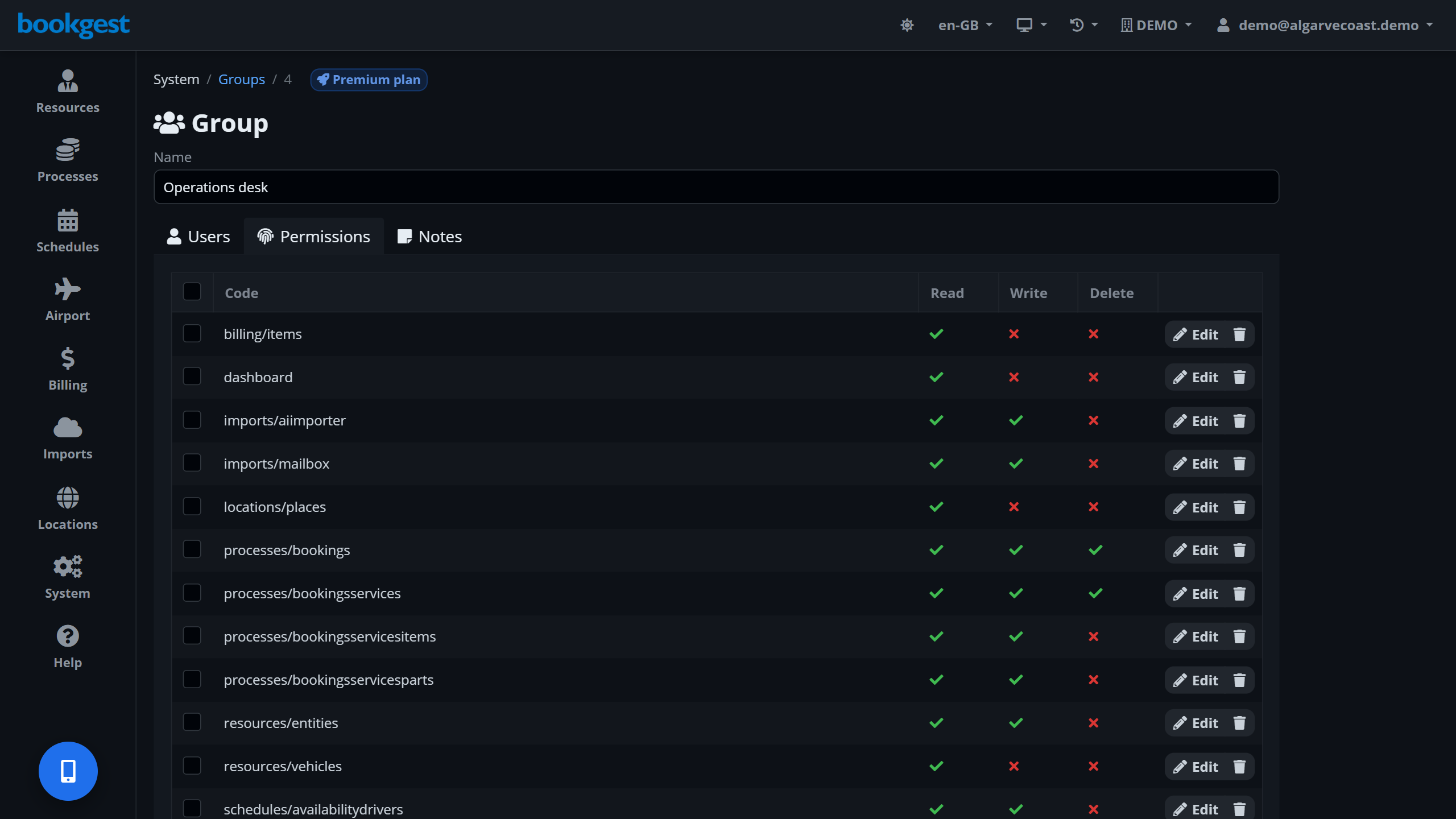The image size is (1456, 819).
Task: Delete billing/items permission with trash icon
Action: tap(1239, 334)
